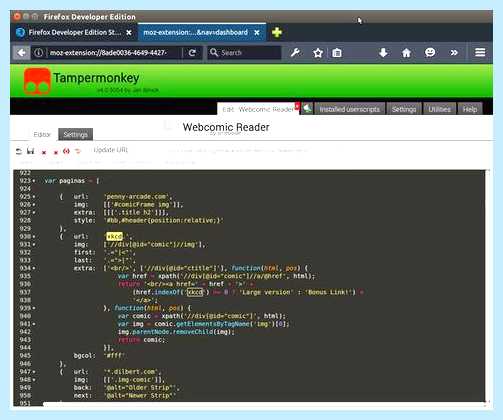Open the feedback smiley icon
503x420 pixels.
[x=430, y=52]
